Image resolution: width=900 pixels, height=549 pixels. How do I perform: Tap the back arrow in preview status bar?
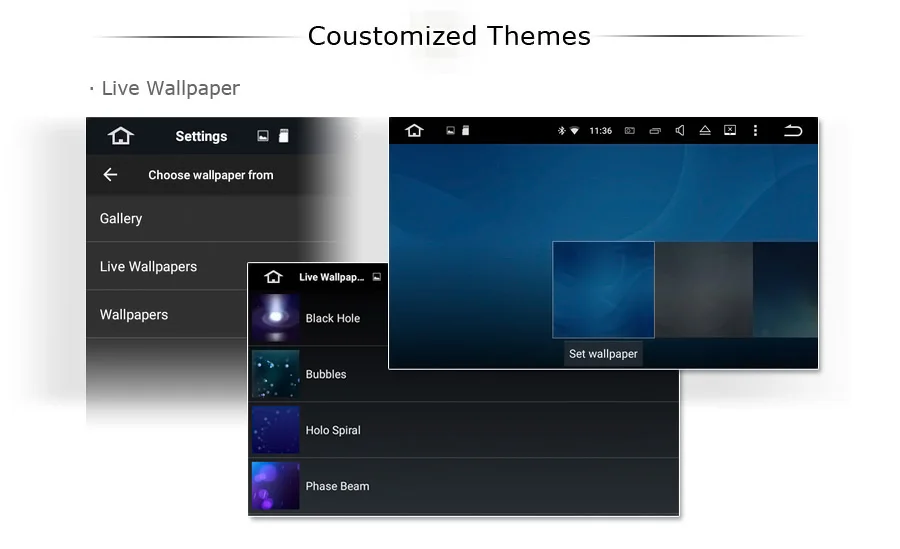pyautogui.click(x=793, y=130)
